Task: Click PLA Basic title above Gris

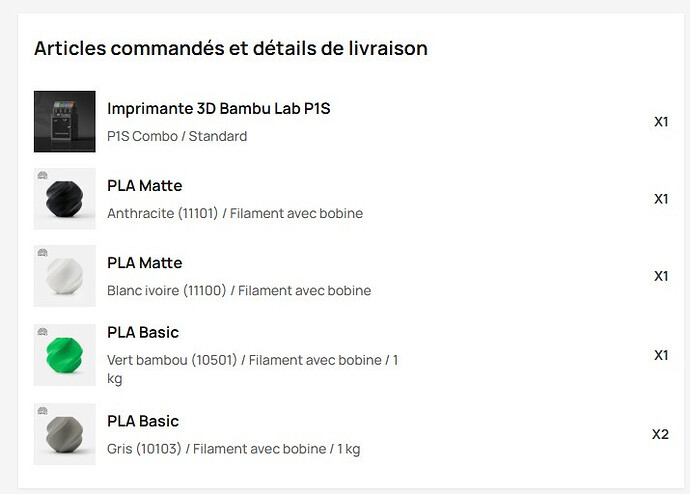Action: point(143,421)
